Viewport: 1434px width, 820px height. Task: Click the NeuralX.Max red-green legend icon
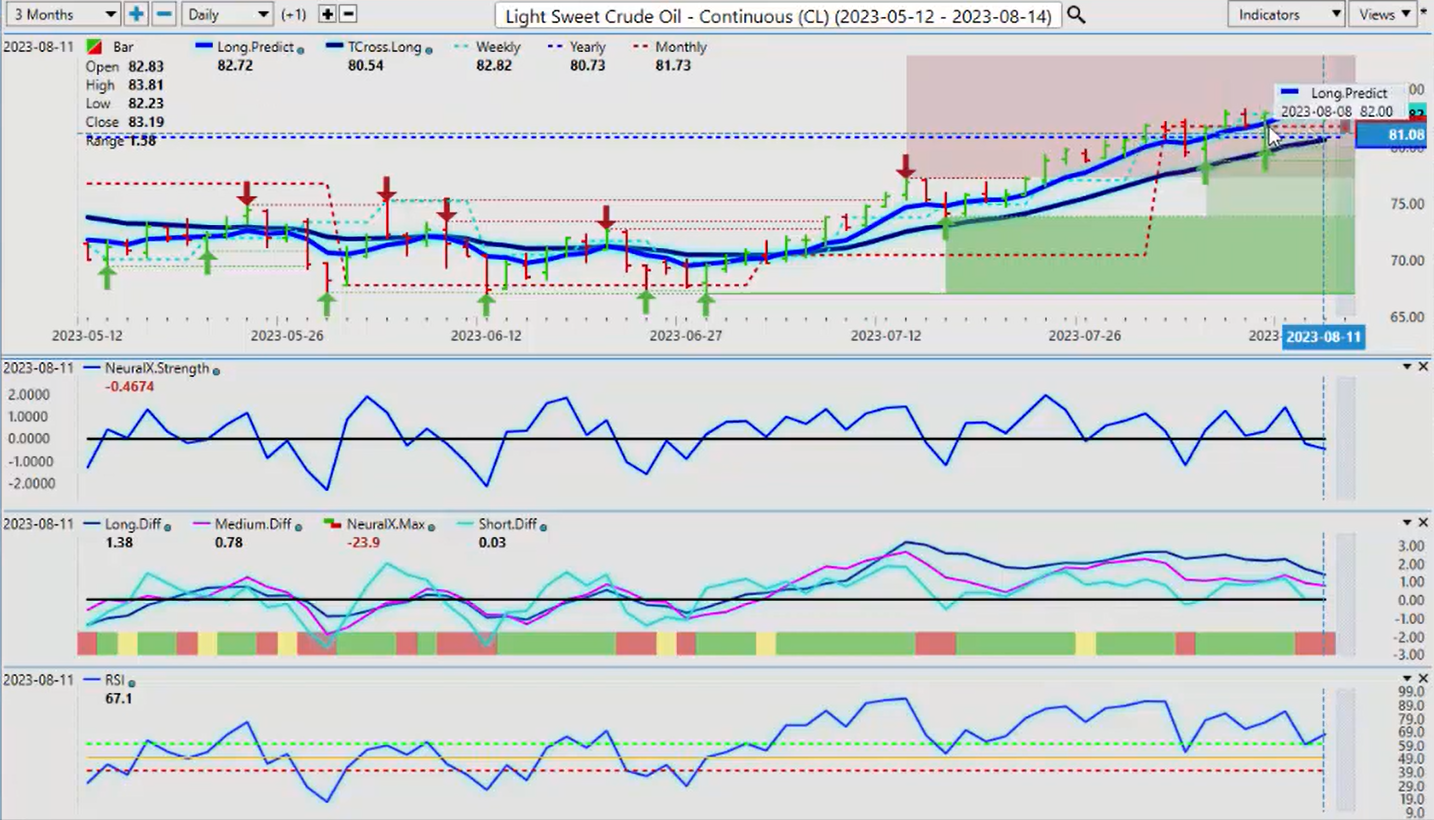tap(333, 524)
